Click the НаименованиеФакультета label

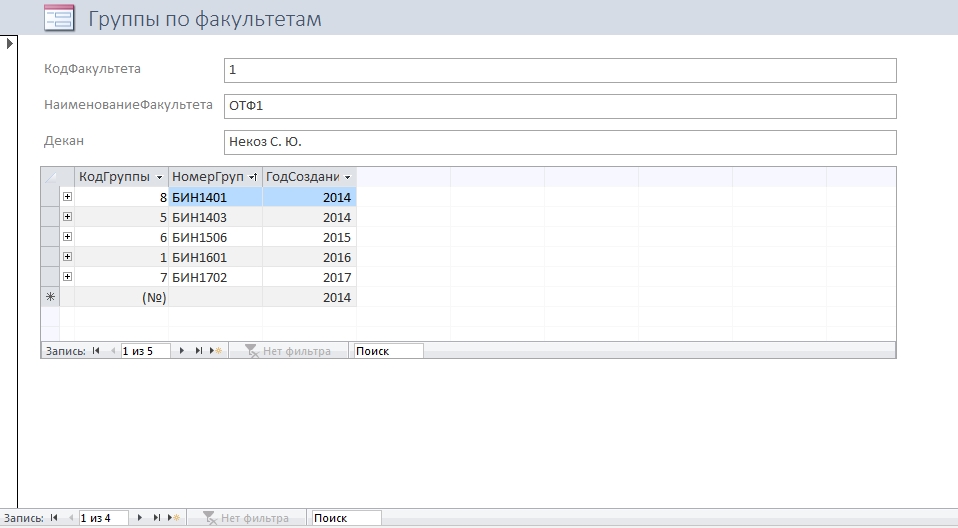coord(128,104)
